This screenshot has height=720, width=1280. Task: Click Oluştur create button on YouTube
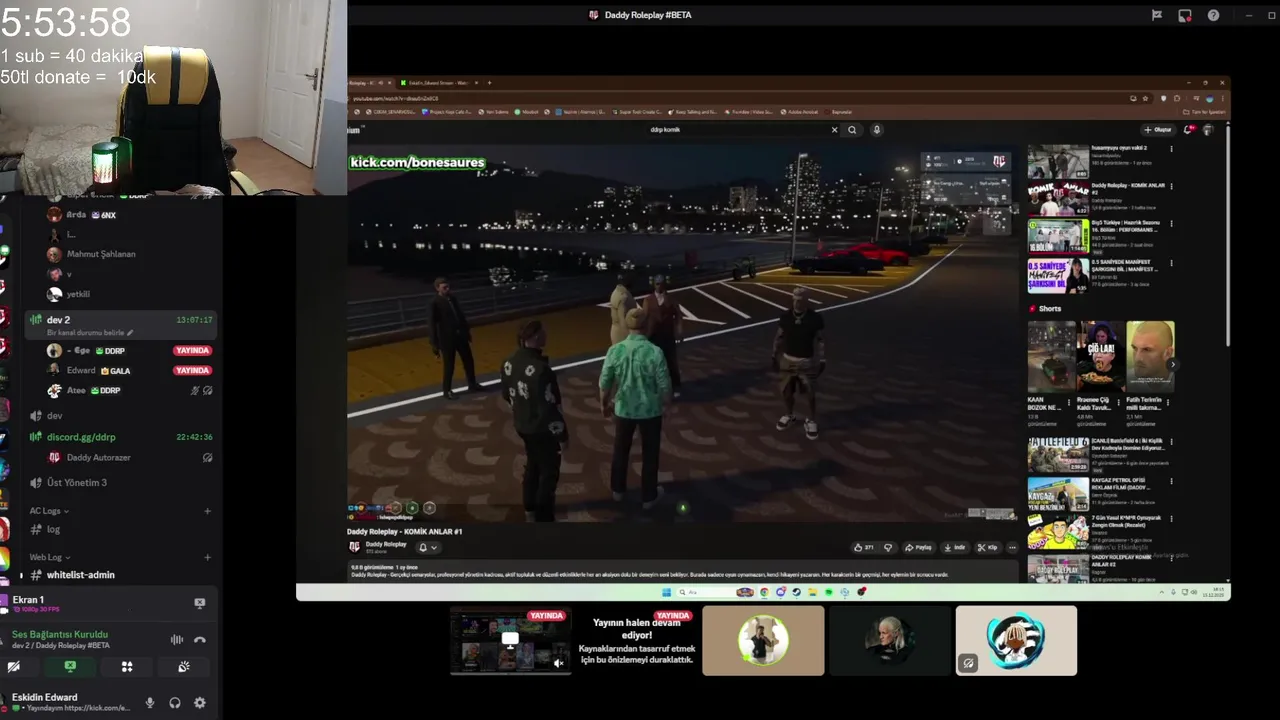[x=1158, y=130]
